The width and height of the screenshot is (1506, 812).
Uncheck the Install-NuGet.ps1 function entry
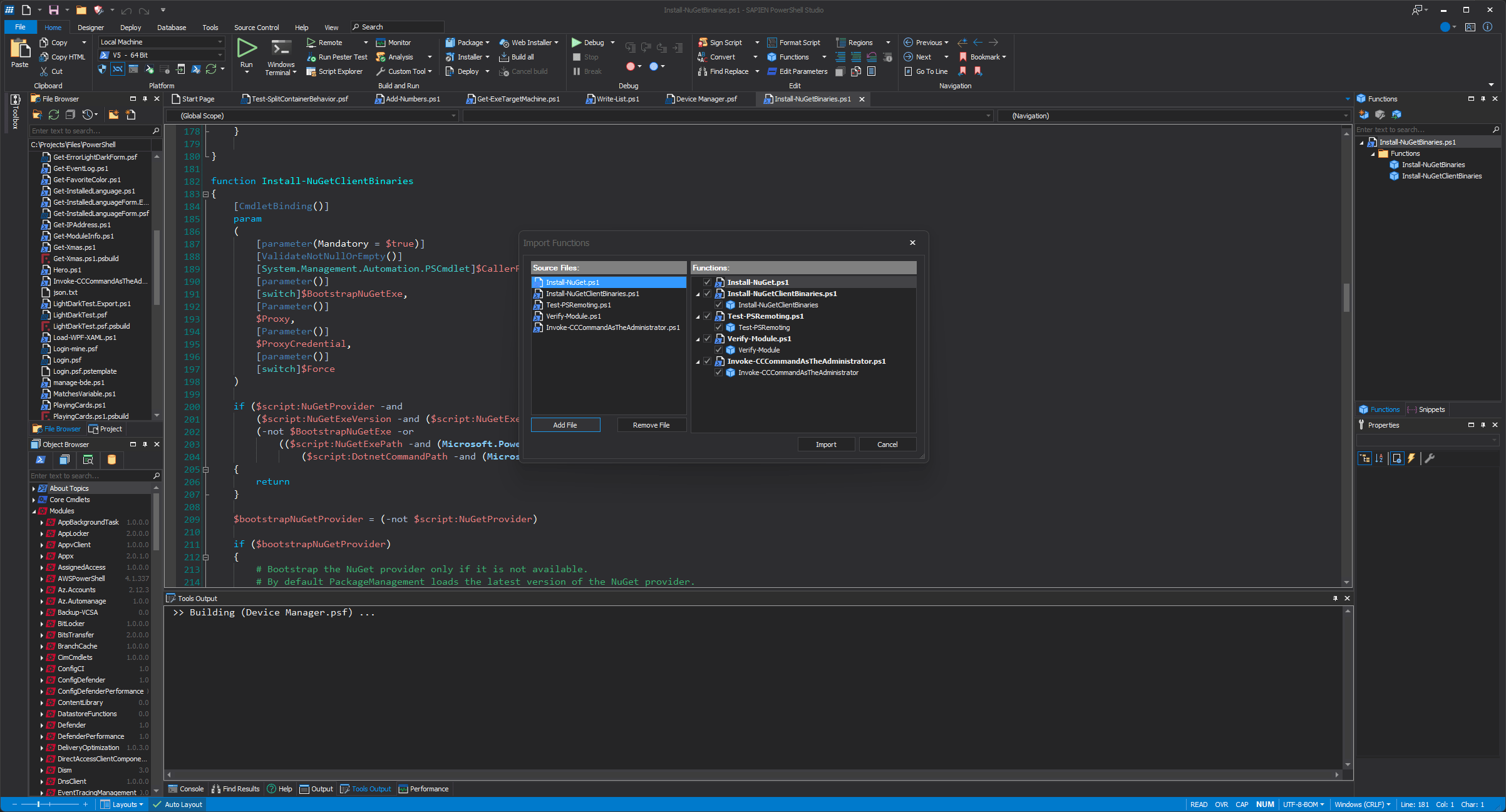707,282
